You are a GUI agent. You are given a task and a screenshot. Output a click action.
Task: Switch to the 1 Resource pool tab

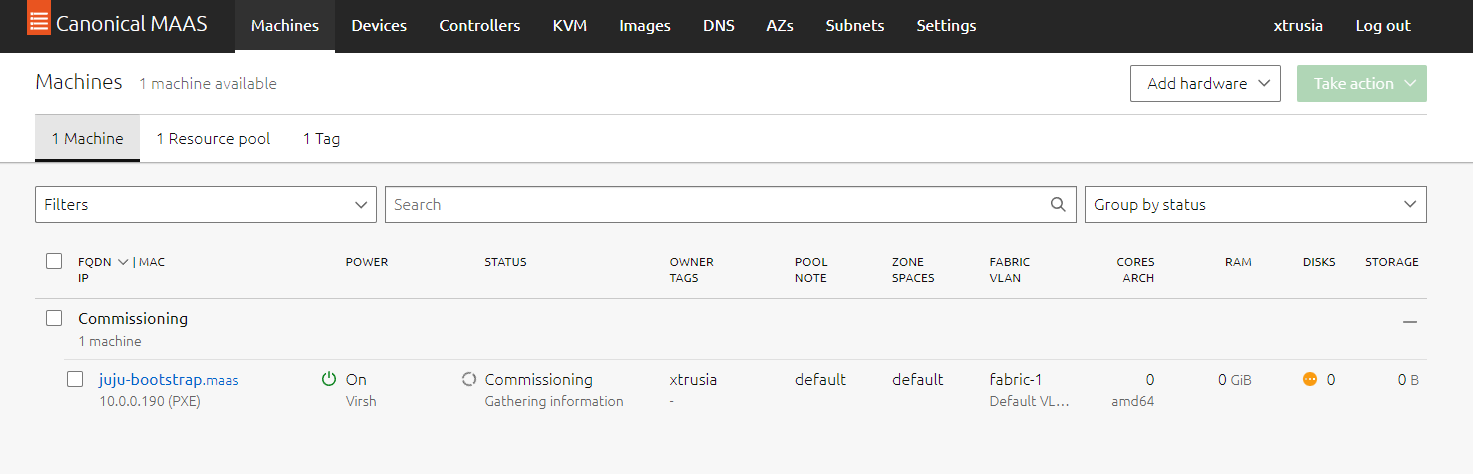[x=213, y=139]
